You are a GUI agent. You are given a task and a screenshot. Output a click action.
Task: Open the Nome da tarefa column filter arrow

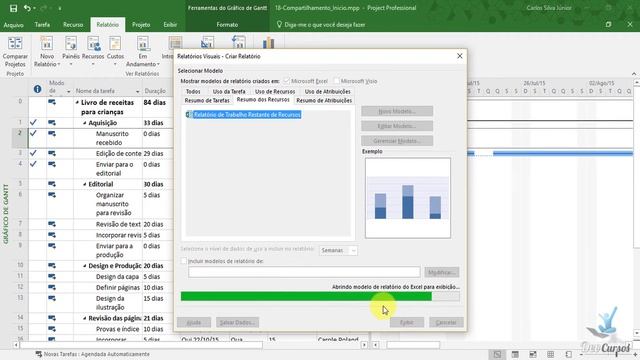click(138, 91)
